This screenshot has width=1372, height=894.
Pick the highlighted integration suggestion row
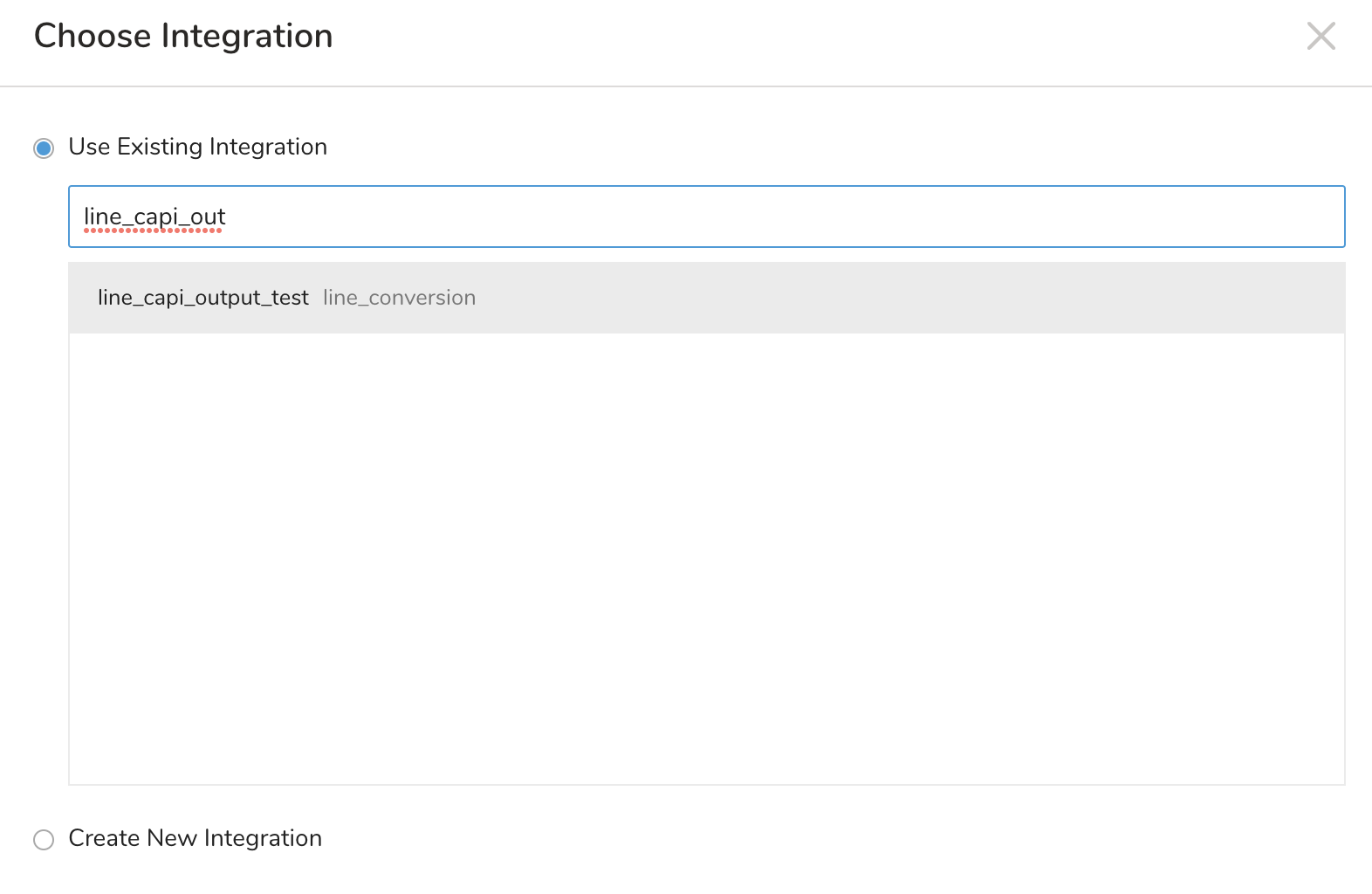coord(705,298)
